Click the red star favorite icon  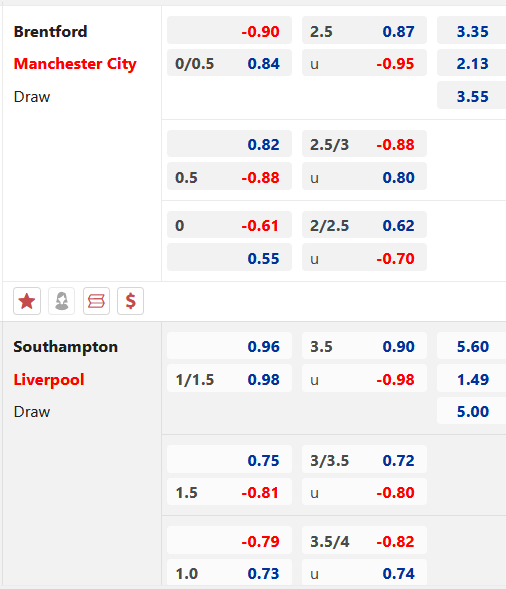[x=27, y=301]
